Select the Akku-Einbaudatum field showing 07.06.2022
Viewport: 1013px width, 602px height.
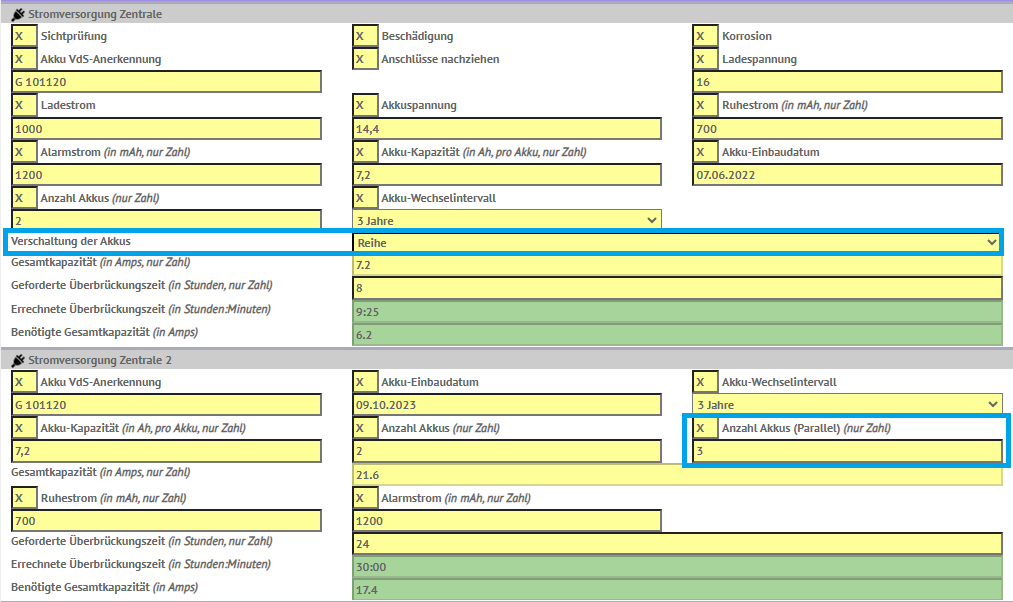tap(848, 174)
